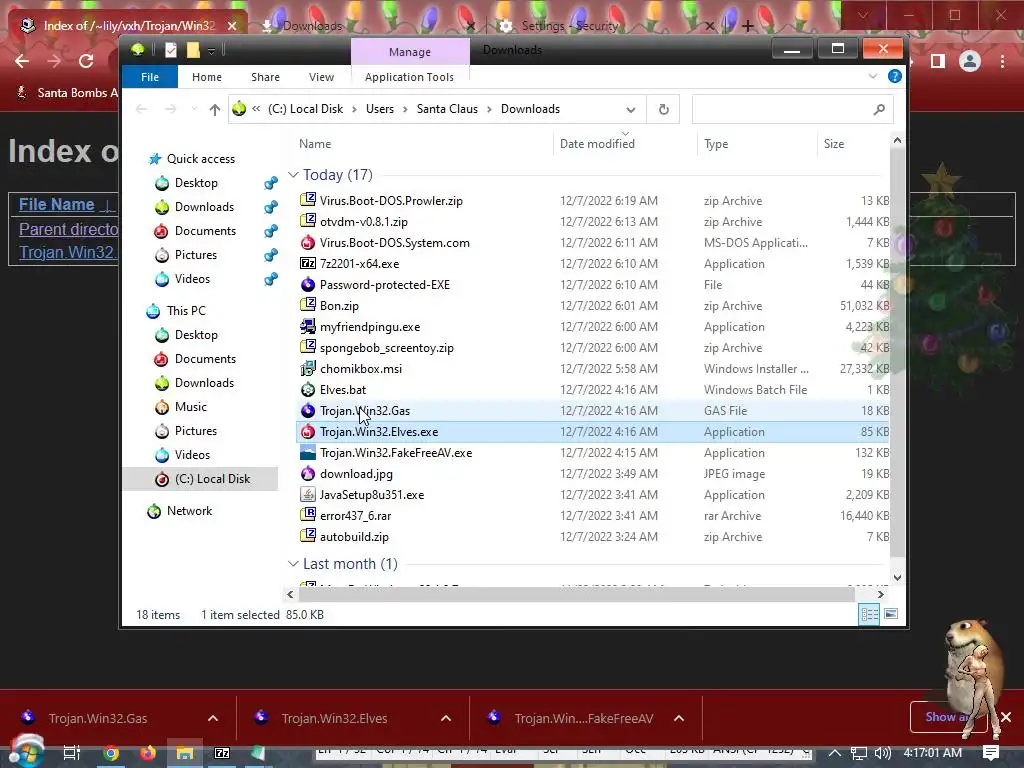This screenshot has width=1024, height=768.
Task: Click the File Name link in Chrome page
Action: (57, 204)
